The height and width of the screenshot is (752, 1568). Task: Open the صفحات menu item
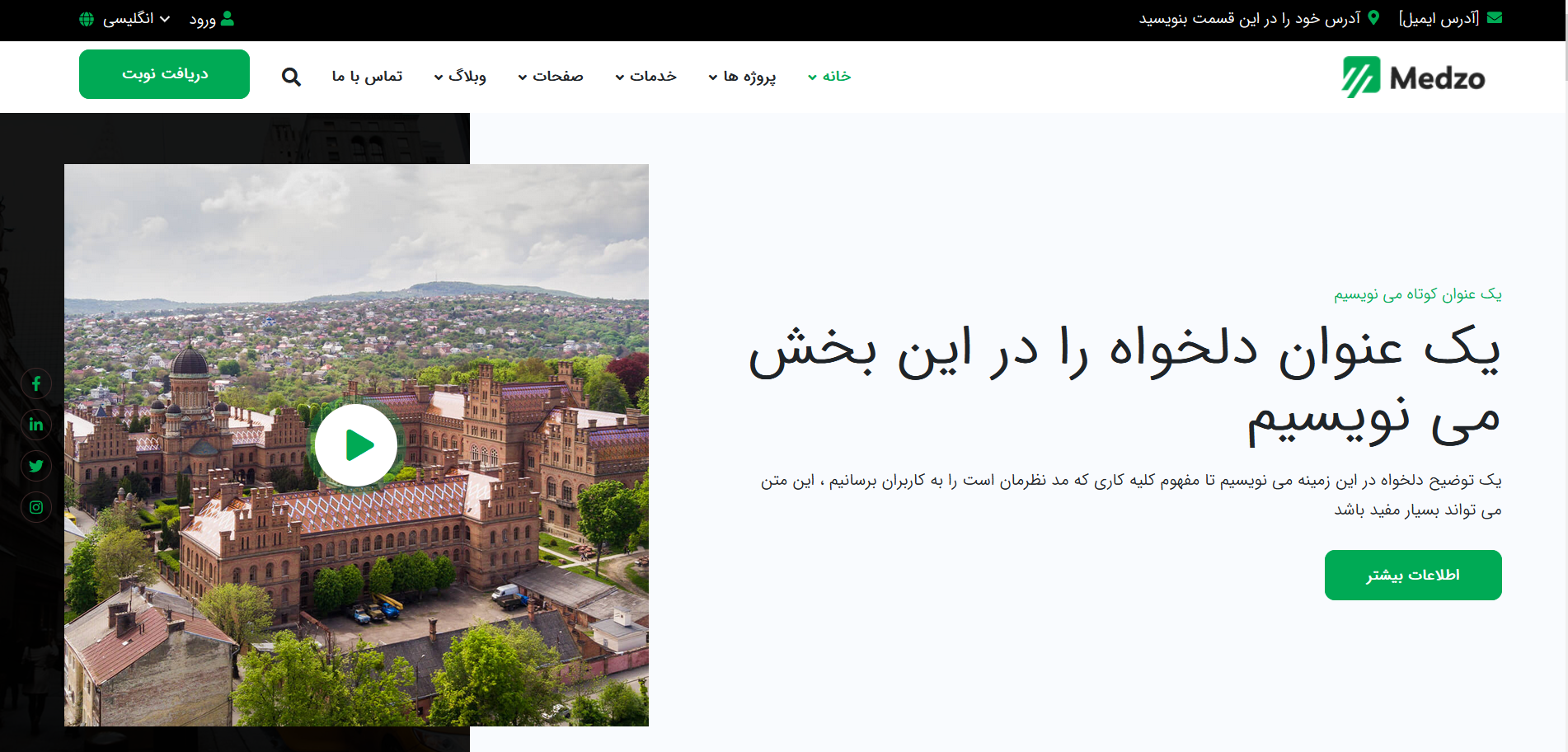(x=551, y=77)
